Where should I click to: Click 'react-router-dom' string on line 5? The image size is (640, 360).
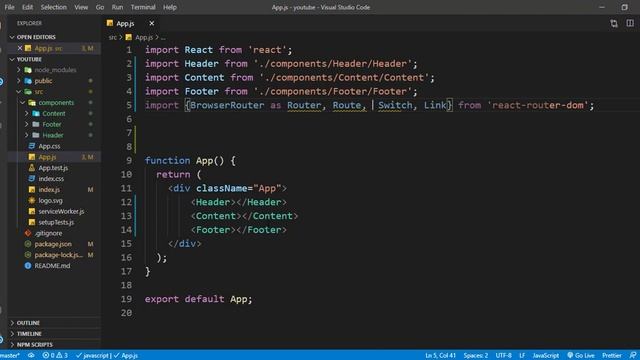point(538,105)
